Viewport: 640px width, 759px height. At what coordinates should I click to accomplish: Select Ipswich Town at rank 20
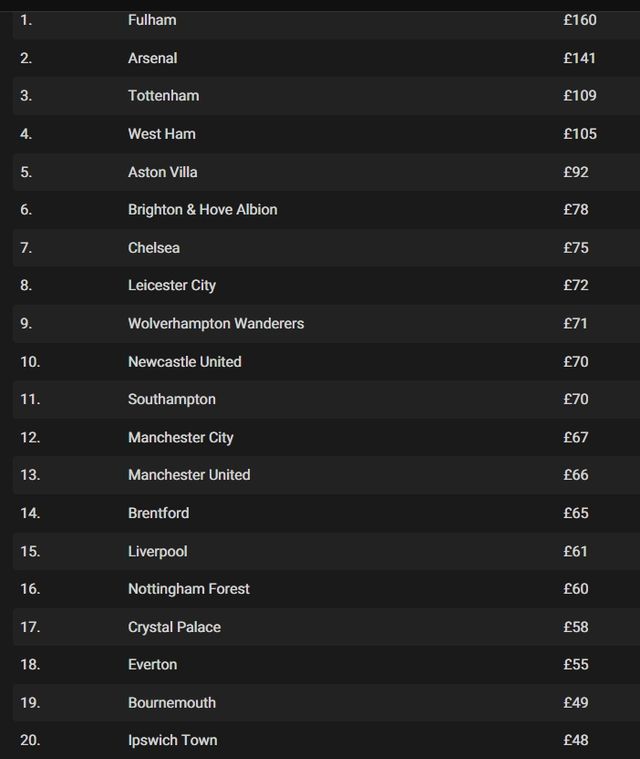pyautogui.click(x=172, y=741)
